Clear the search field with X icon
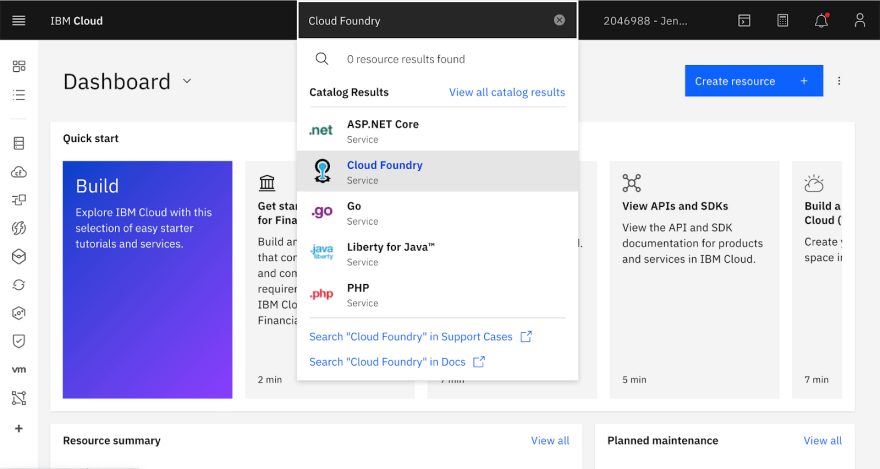 pyautogui.click(x=559, y=20)
